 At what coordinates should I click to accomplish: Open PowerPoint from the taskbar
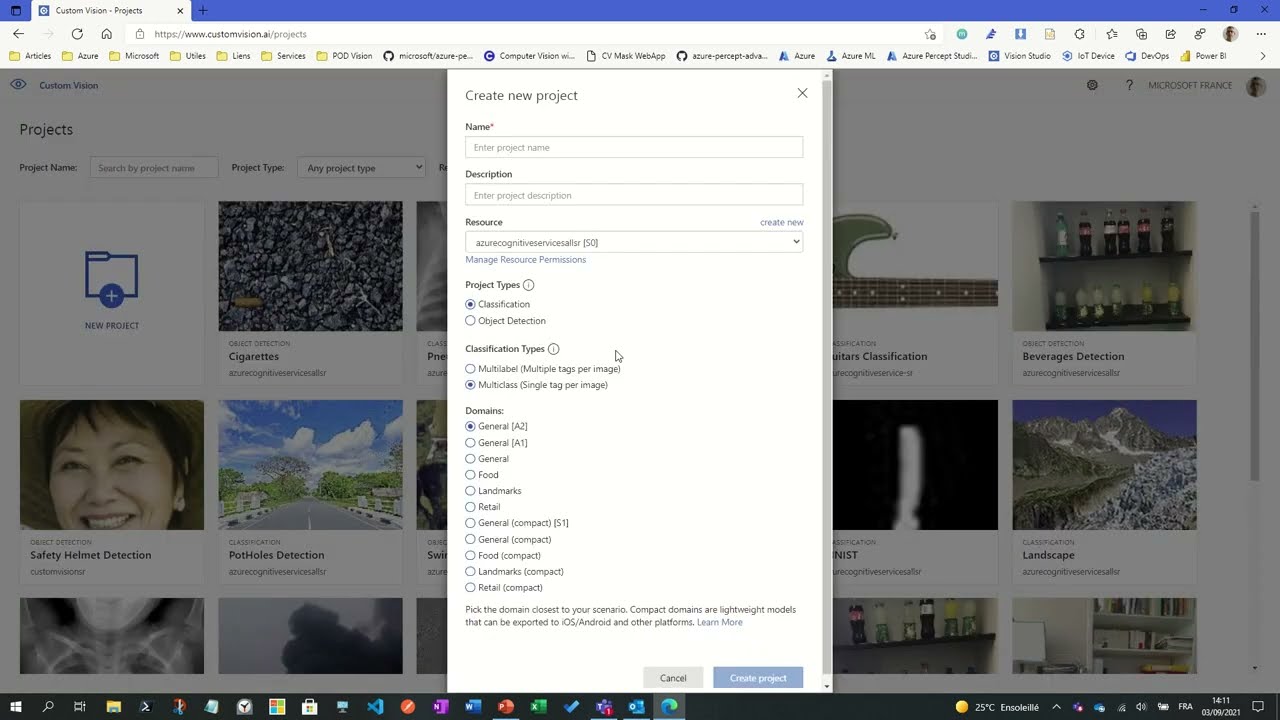(506, 707)
